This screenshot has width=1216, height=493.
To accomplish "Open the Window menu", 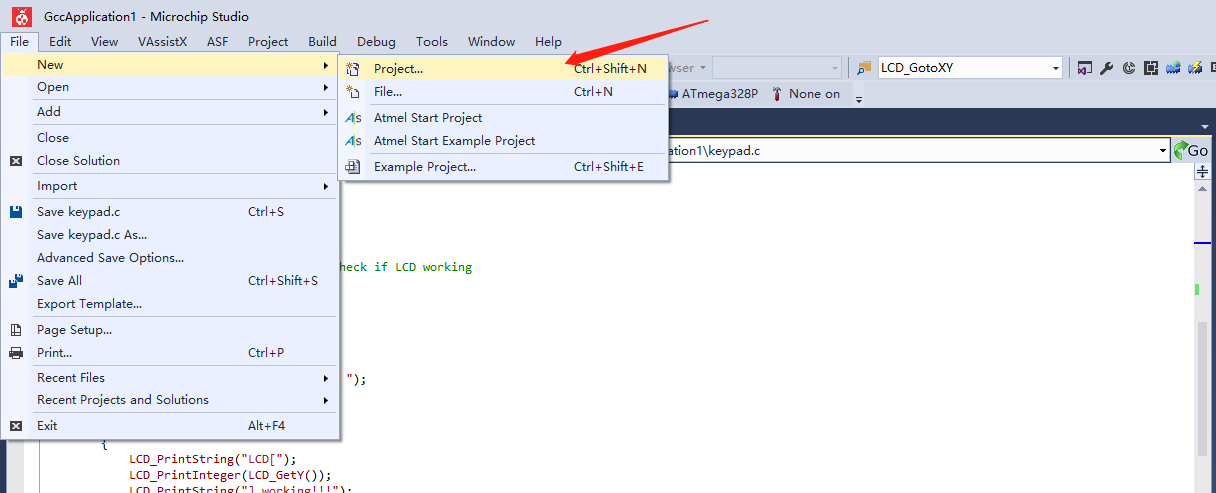I will point(491,41).
